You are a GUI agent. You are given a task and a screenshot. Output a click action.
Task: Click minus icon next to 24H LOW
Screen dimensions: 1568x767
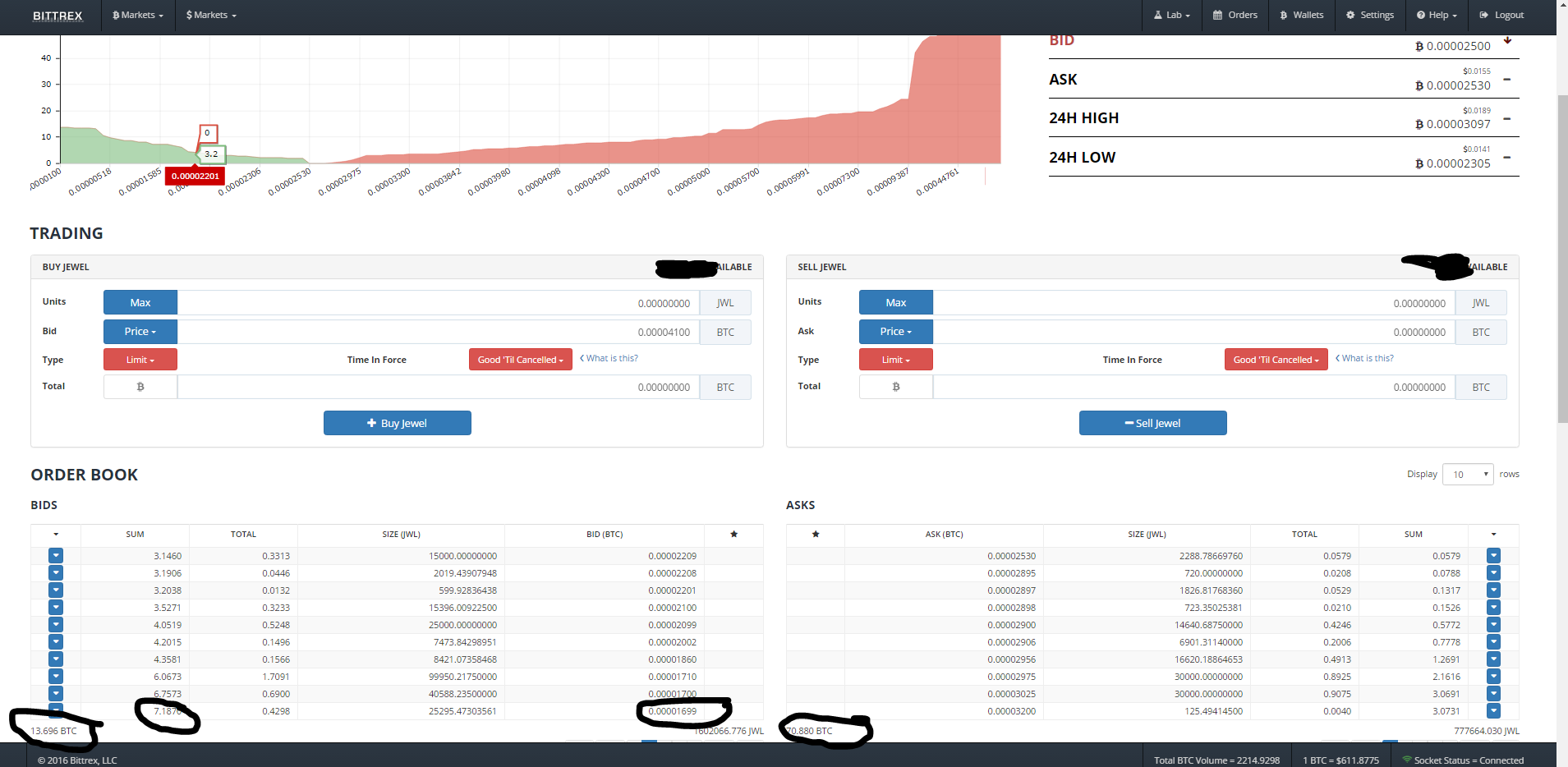[x=1507, y=158]
